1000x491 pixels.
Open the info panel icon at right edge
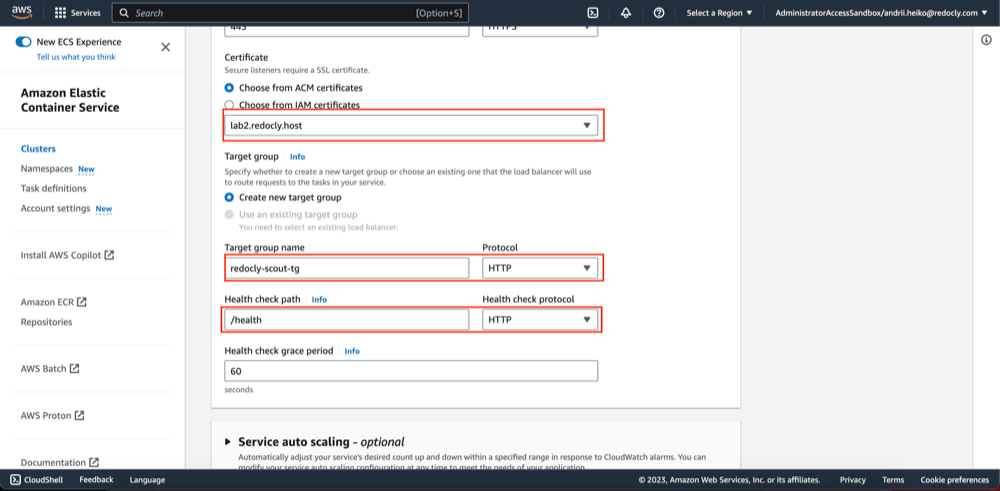pyautogui.click(x=985, y=40)
